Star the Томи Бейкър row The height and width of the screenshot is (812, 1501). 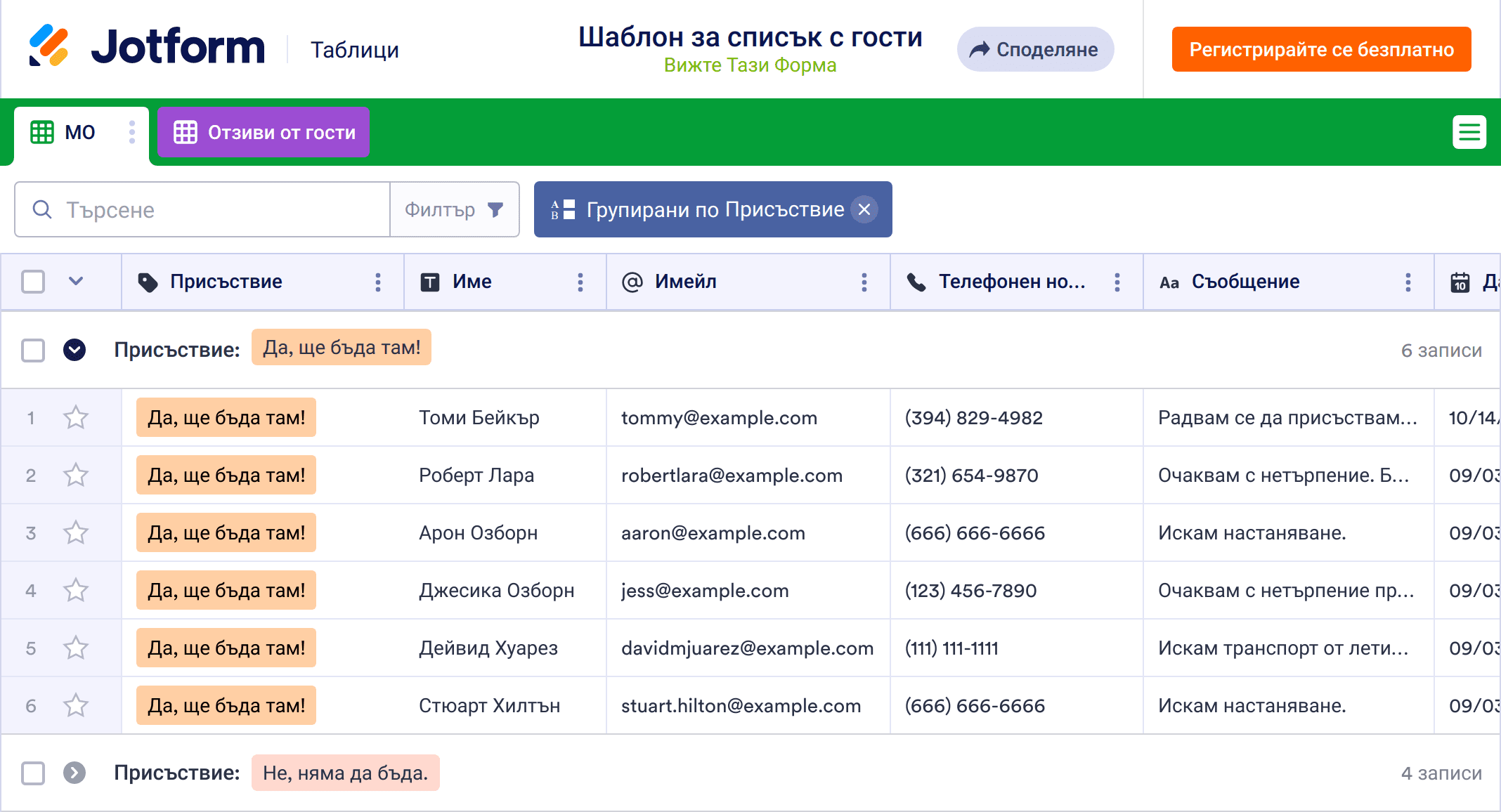click(x=76, y=418)
